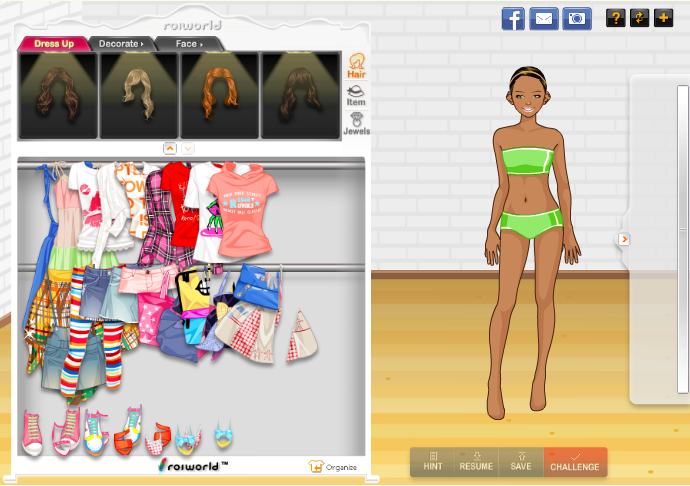Switch to the Dress Up tab
690x486 pixels.
tap(54, 44)
